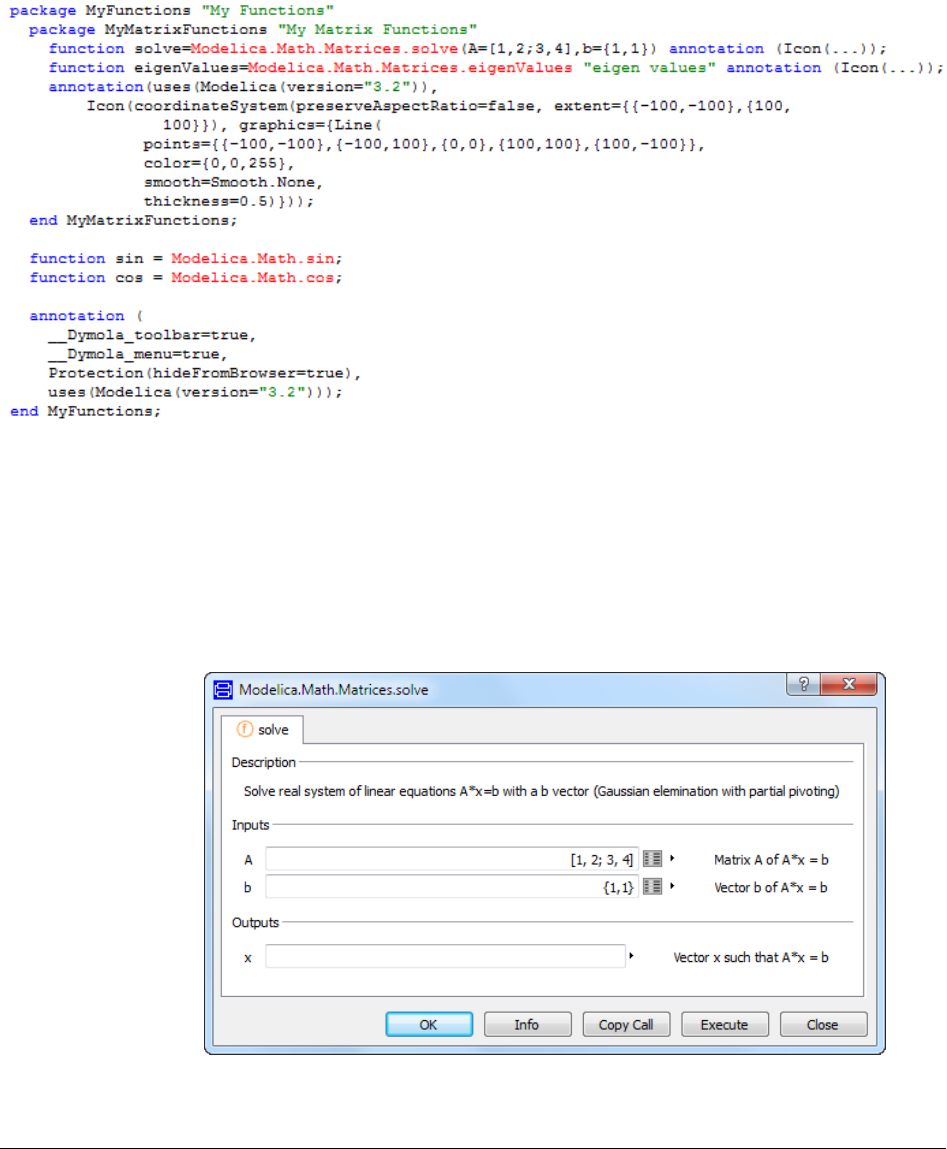Click the Protection(hideFromBrowser=true) line
Viewport: 947px width, 1149px height.
[205, 373]
